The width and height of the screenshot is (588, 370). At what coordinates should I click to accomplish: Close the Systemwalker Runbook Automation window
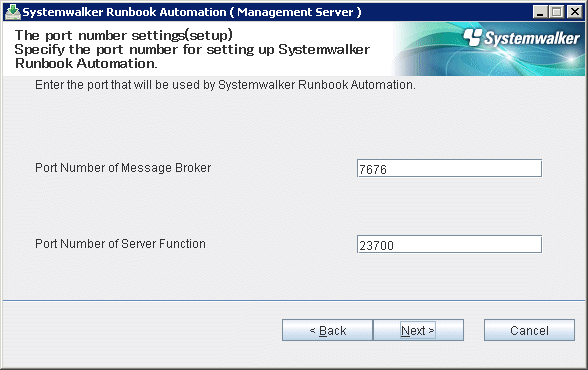tap(574, 12)
